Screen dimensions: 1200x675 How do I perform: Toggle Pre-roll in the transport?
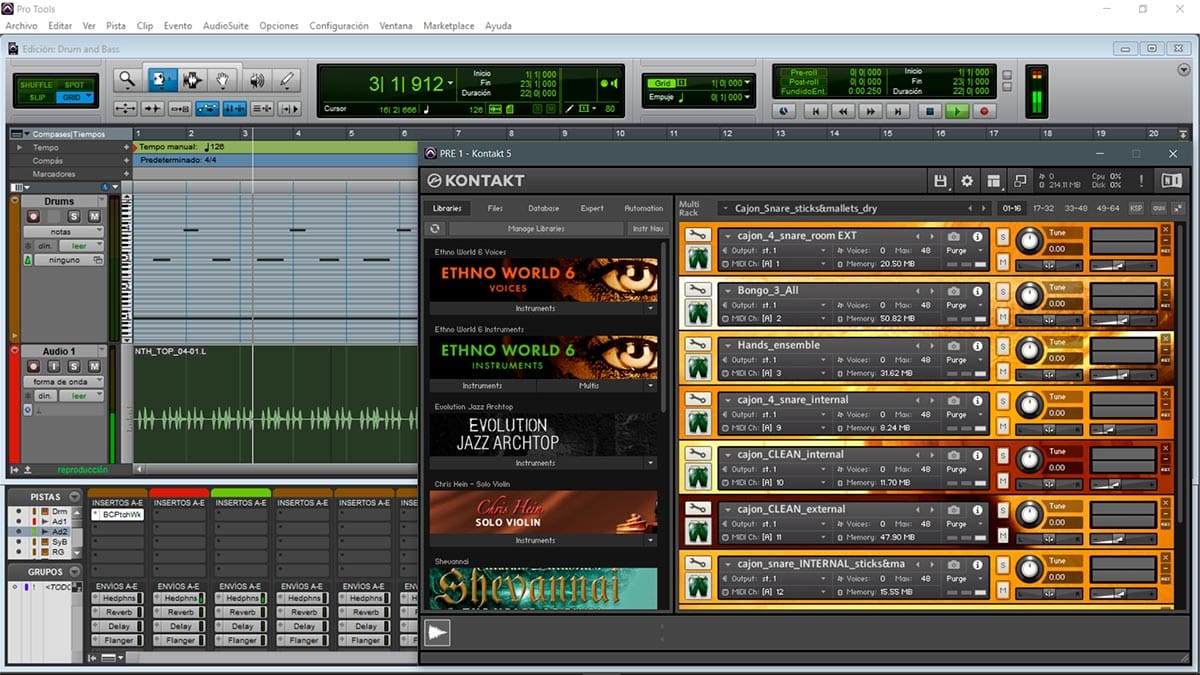tap(804, 72)
